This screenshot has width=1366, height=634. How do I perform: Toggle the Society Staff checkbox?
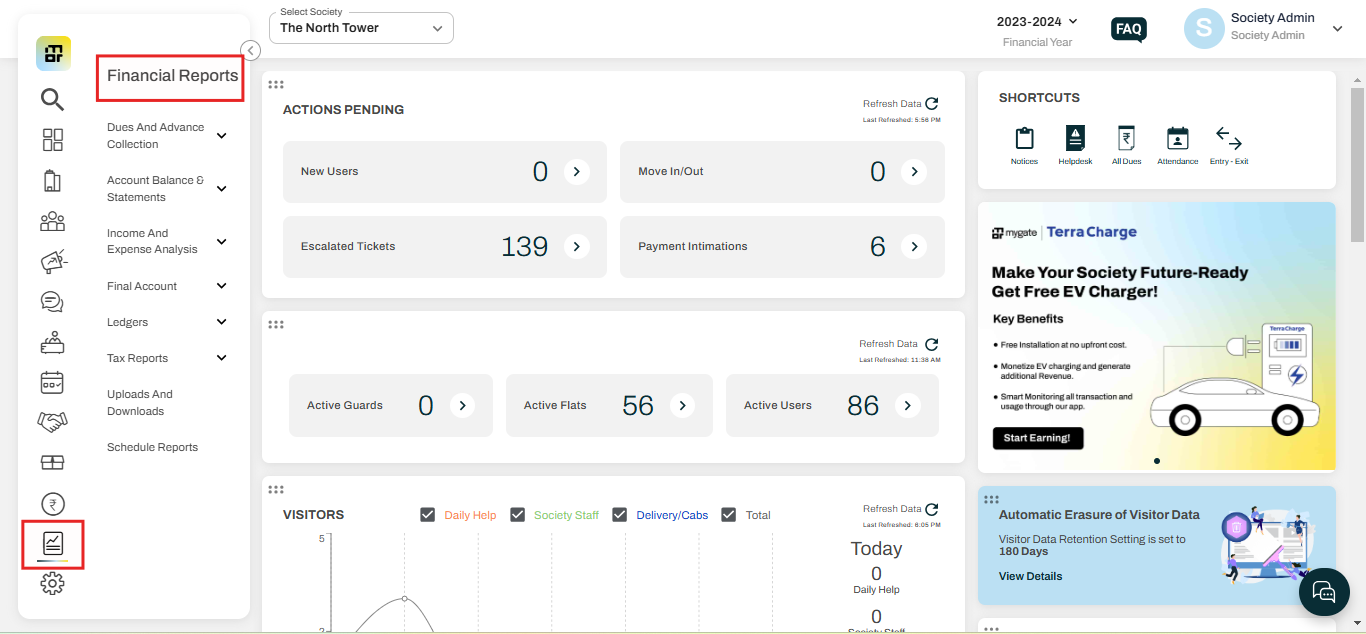[x=518, y=515]
